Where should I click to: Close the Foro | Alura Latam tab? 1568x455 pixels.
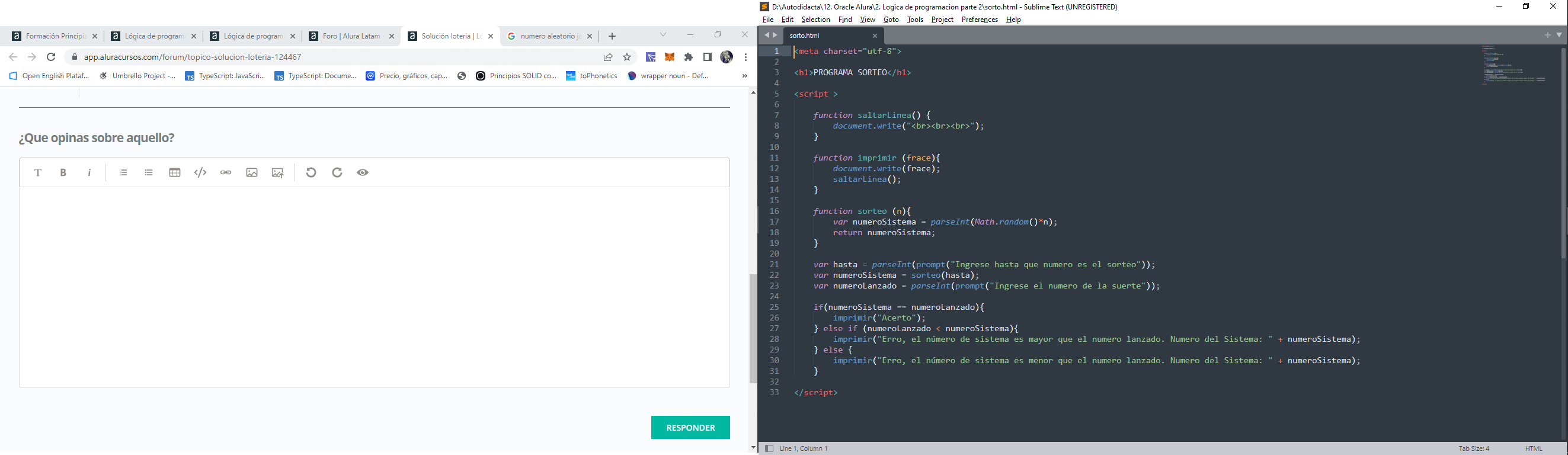point(391,37)
